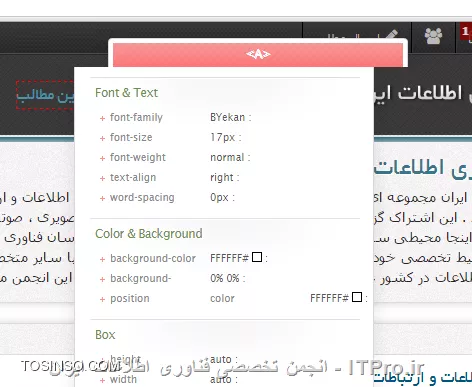Screen dimensions: 472x387
Task: Select the Box section heading
Action: click(x=105, y=335)
